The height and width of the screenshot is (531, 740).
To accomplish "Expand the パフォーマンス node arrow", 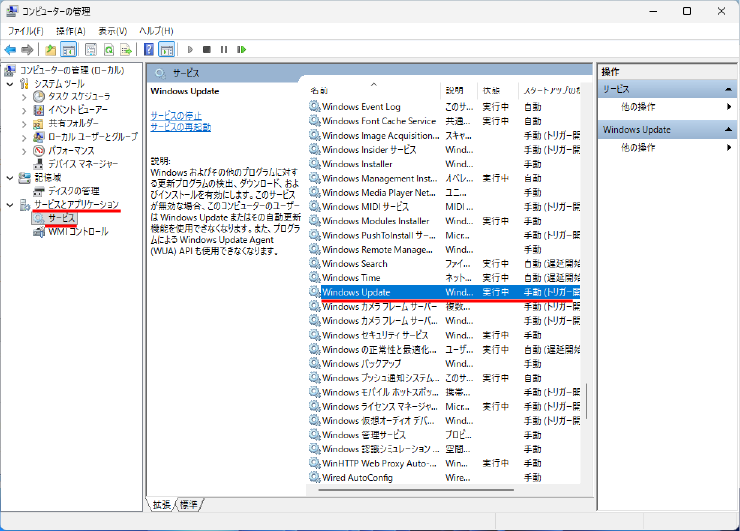I will [x=24, y=151].
